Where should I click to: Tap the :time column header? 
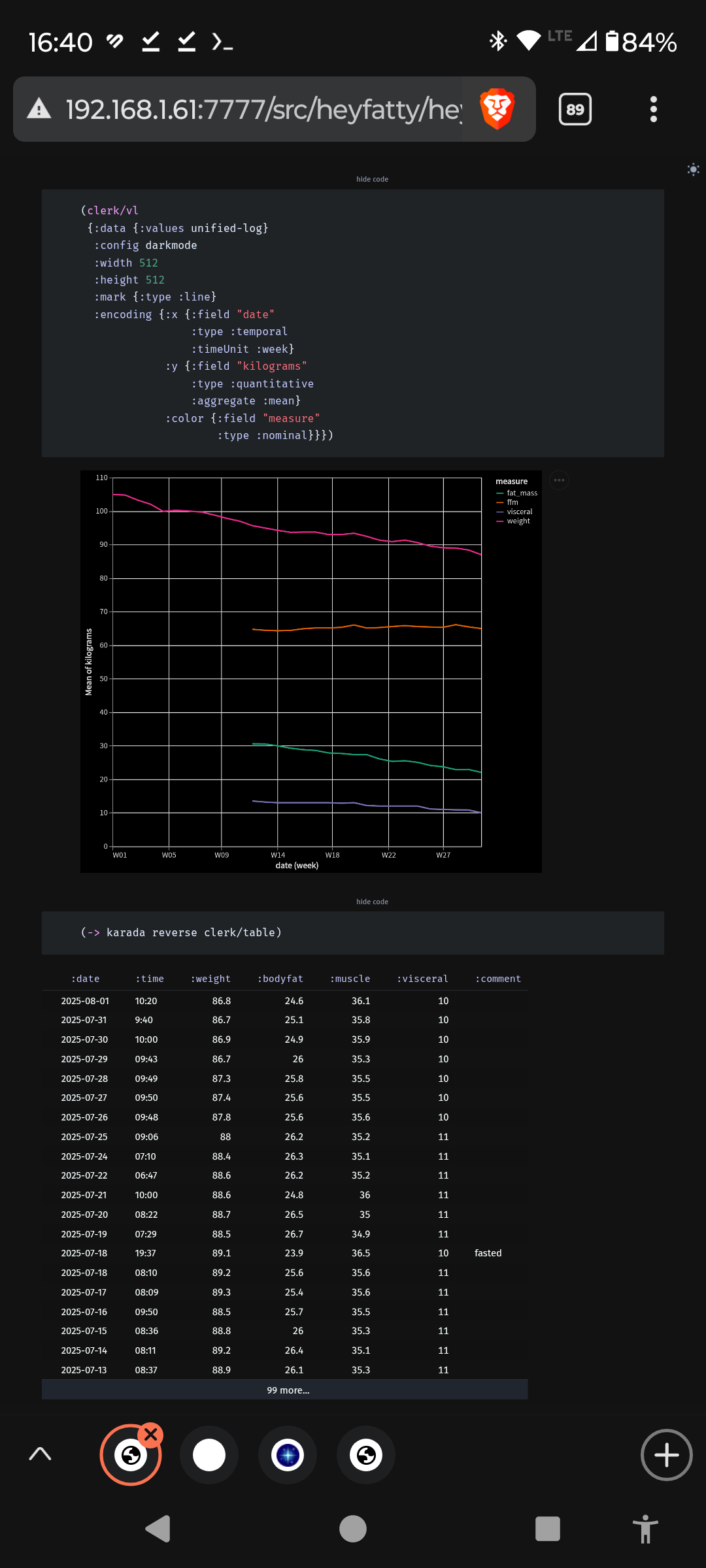tap(149, 979)
